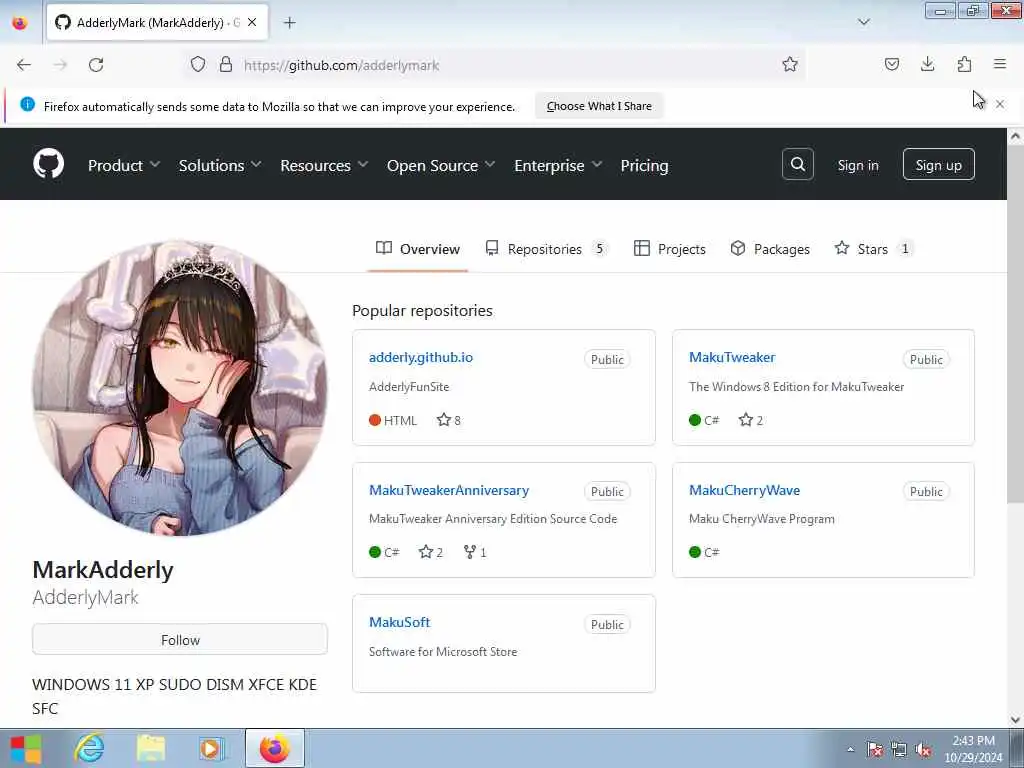
Task: Click the taskbar clock showing 2:43 PM
Action: point(973,749)
